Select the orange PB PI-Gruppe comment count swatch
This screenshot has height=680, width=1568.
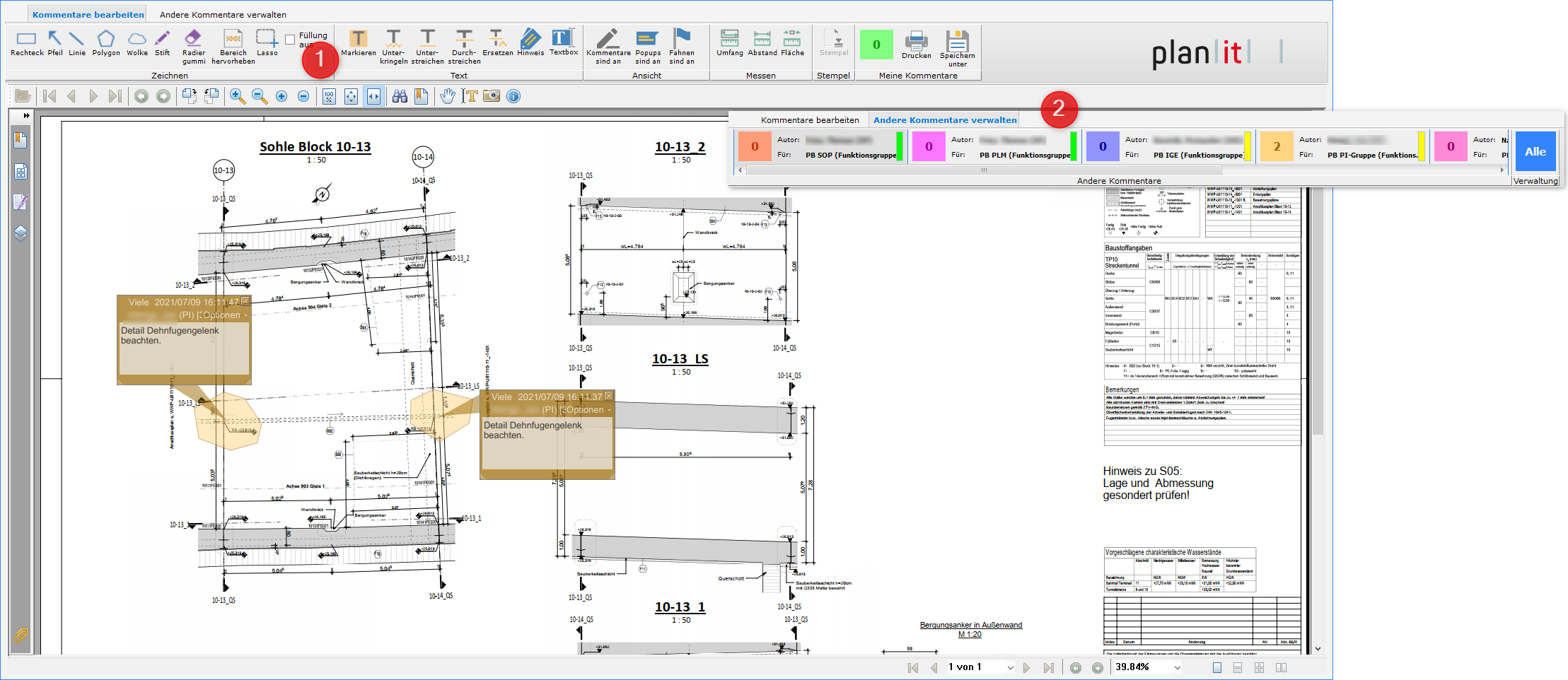[x=1276, y=147]
